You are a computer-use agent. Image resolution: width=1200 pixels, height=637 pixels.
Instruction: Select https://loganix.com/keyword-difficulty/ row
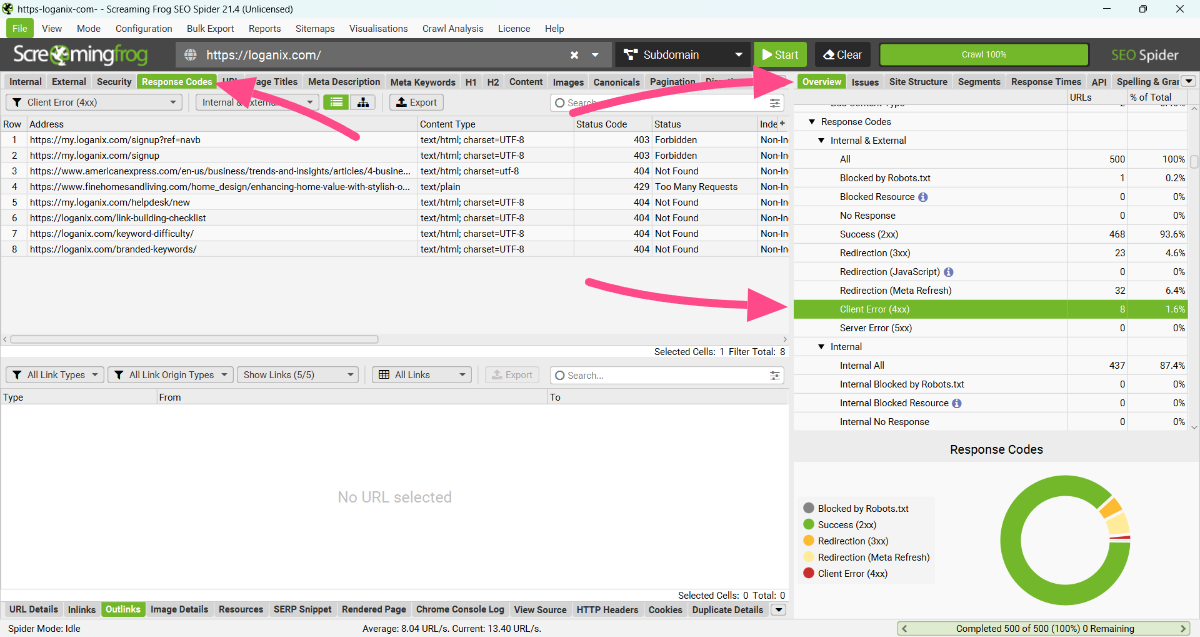(x=394, y=234)
